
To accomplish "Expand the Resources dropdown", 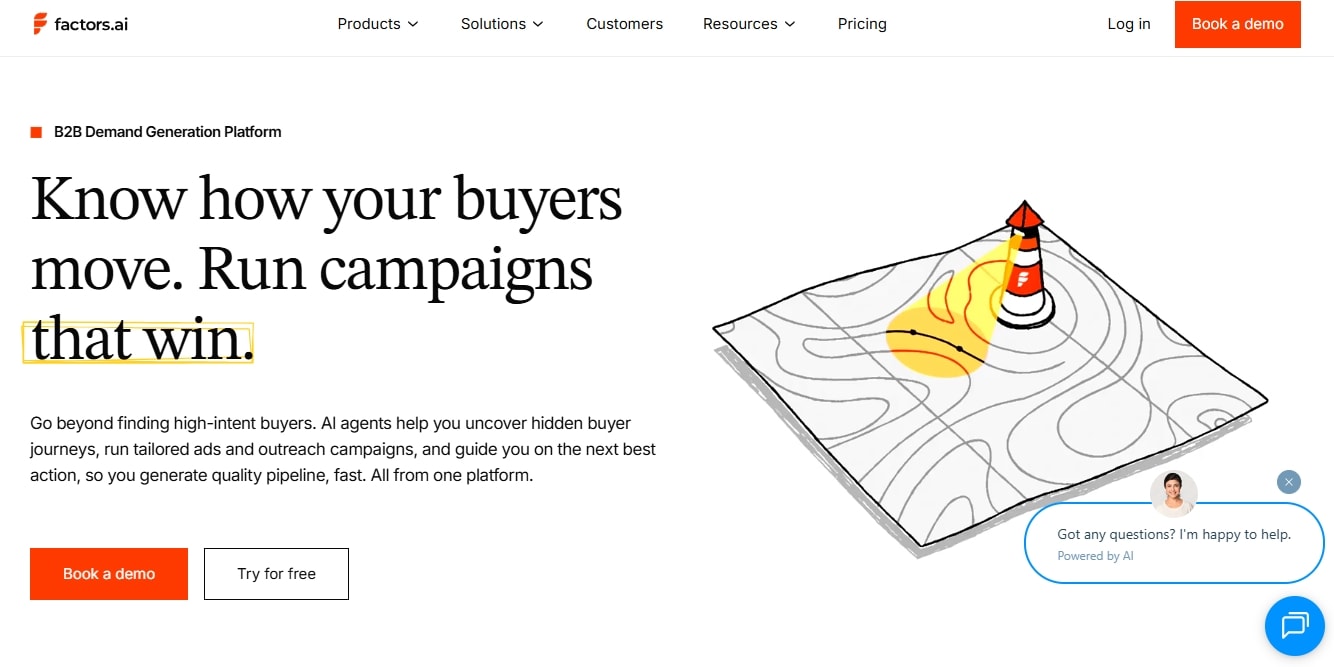I will click(x=748, y=23).
